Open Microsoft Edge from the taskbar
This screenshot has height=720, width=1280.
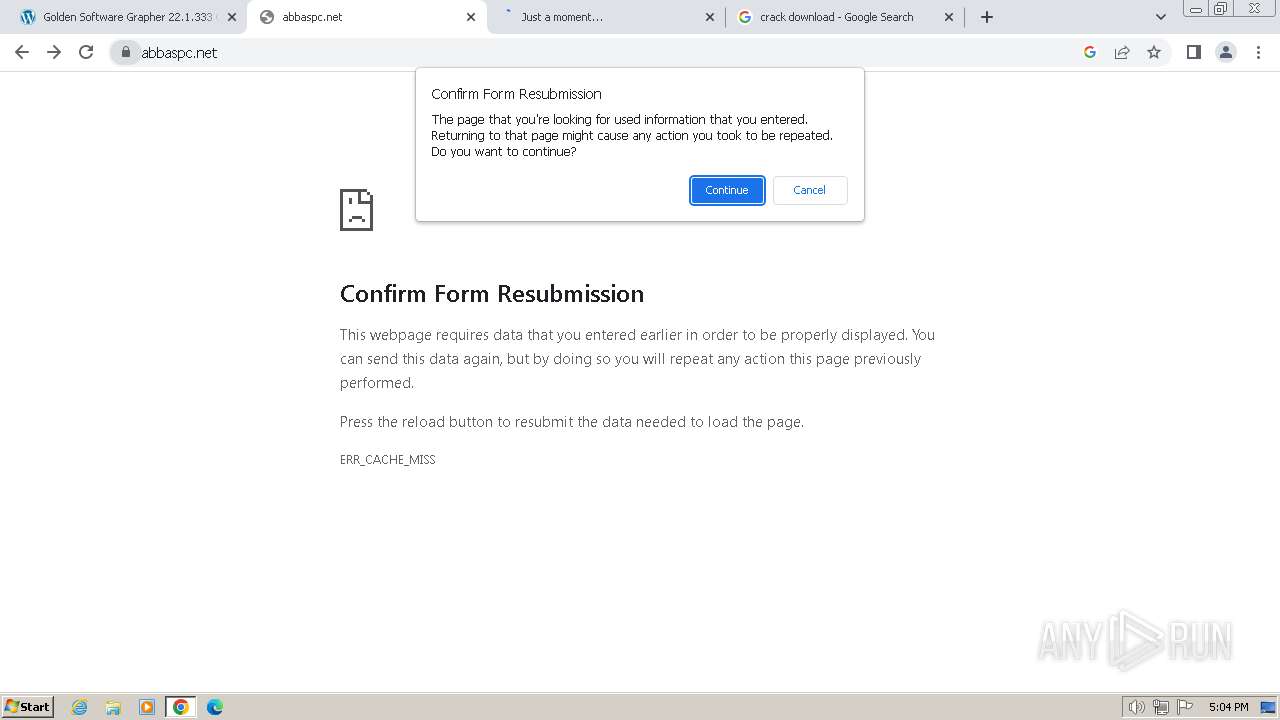215,707
